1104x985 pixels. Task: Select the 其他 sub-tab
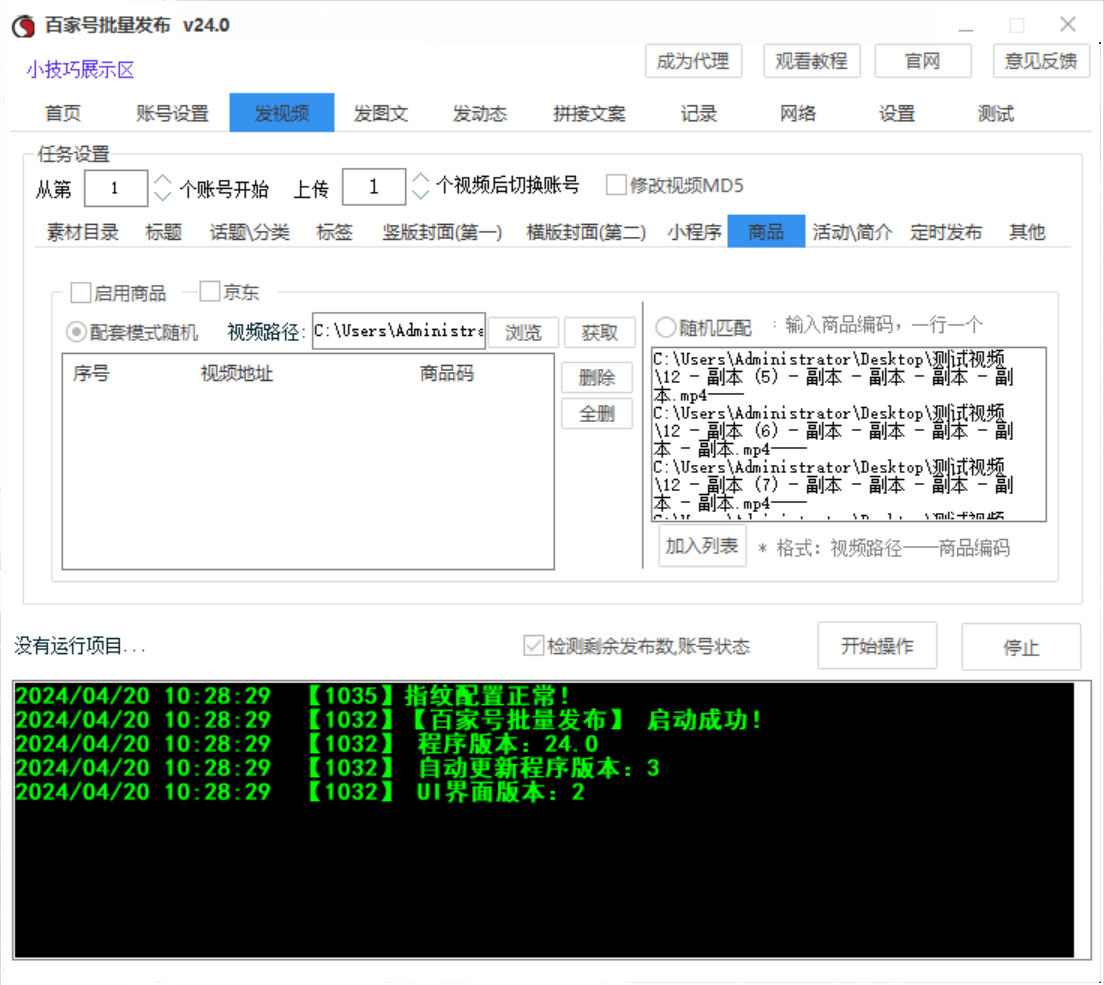coord(1027,232)
